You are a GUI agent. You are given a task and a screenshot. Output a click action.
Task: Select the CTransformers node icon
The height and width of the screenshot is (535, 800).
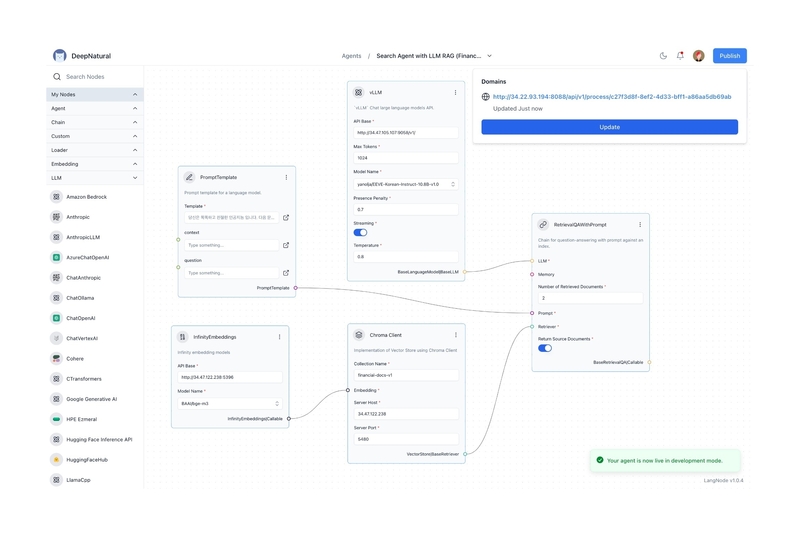tap(56, 379)
